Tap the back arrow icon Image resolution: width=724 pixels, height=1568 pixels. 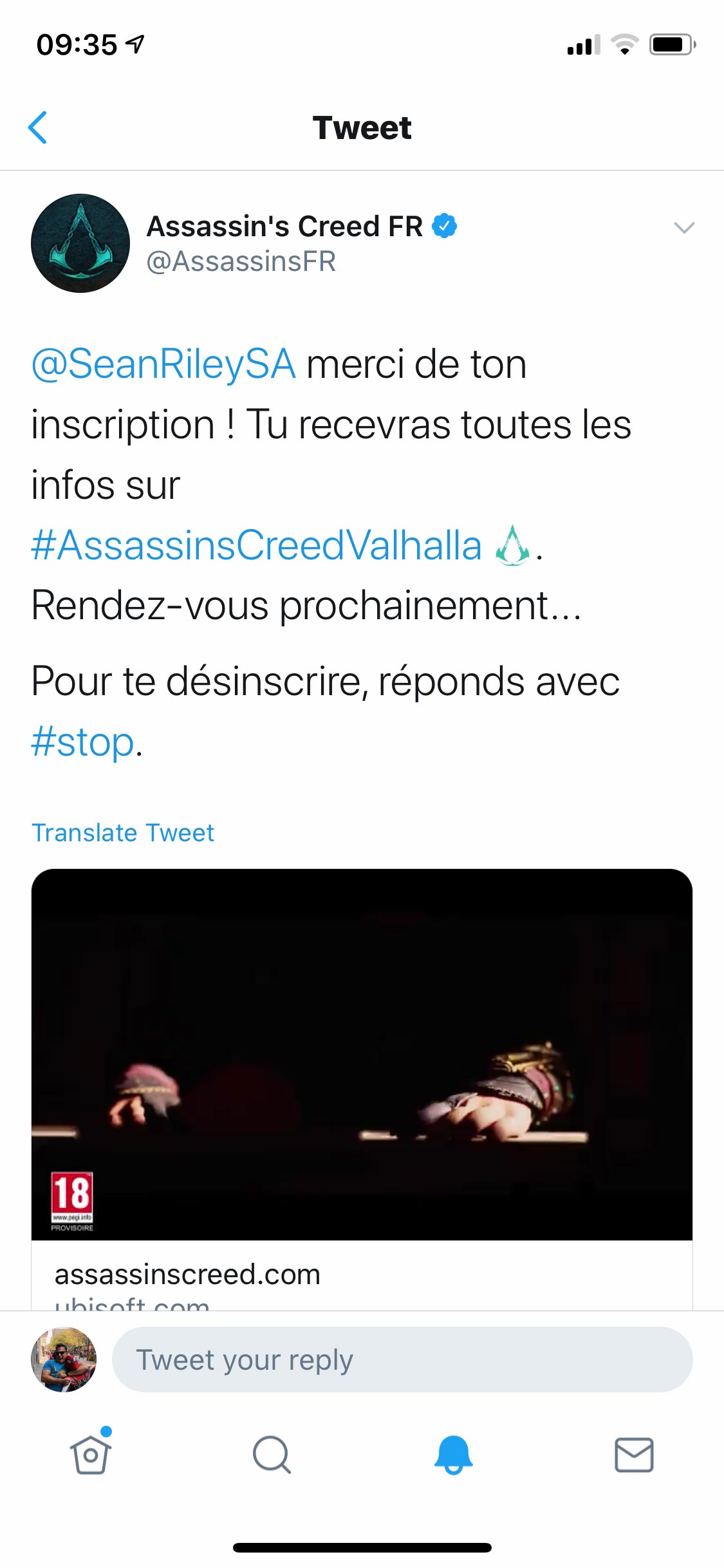[x=38, y=127]
